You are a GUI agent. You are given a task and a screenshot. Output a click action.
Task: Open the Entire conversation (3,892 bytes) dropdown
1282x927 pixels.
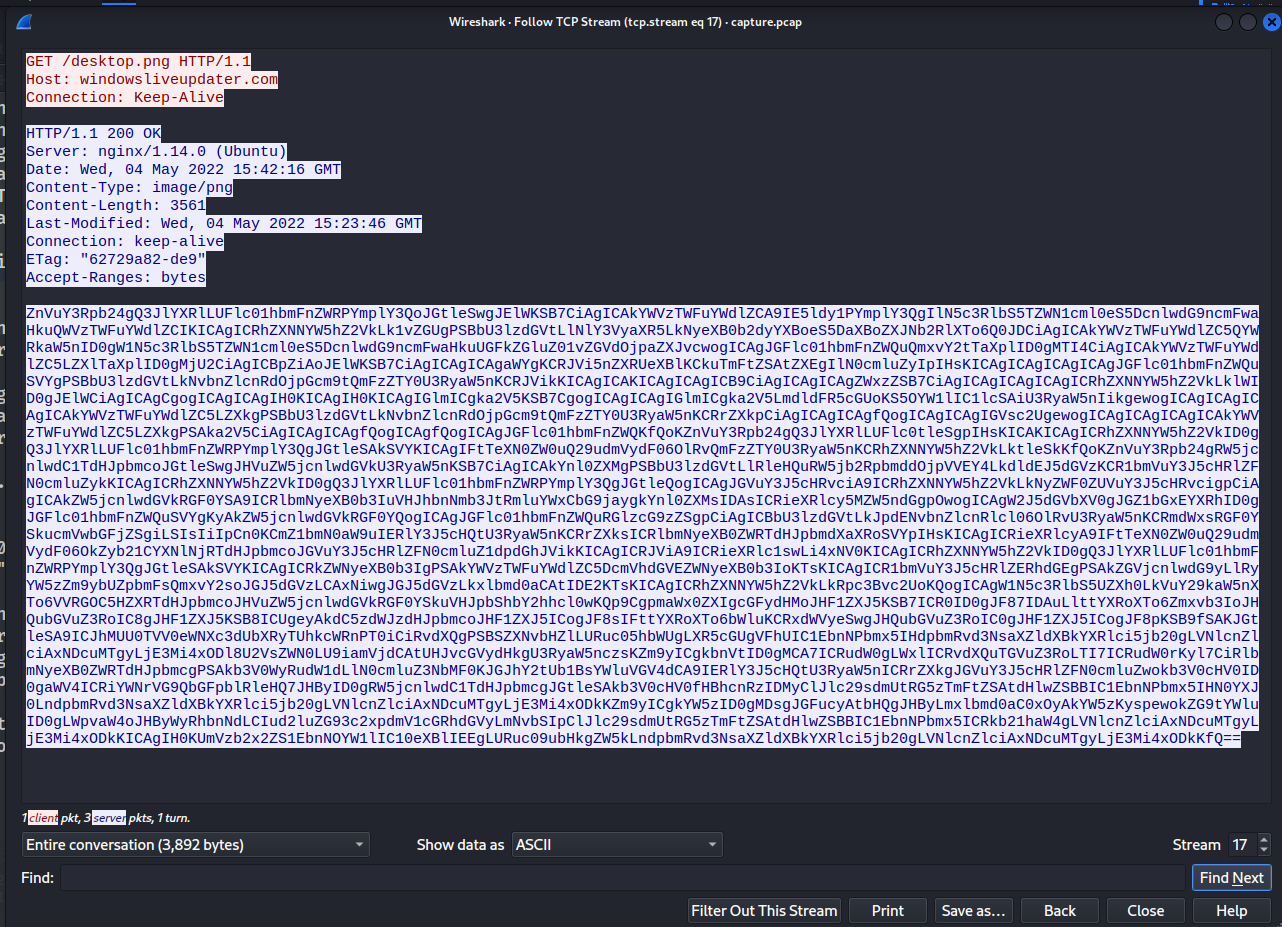click(196, 845)
